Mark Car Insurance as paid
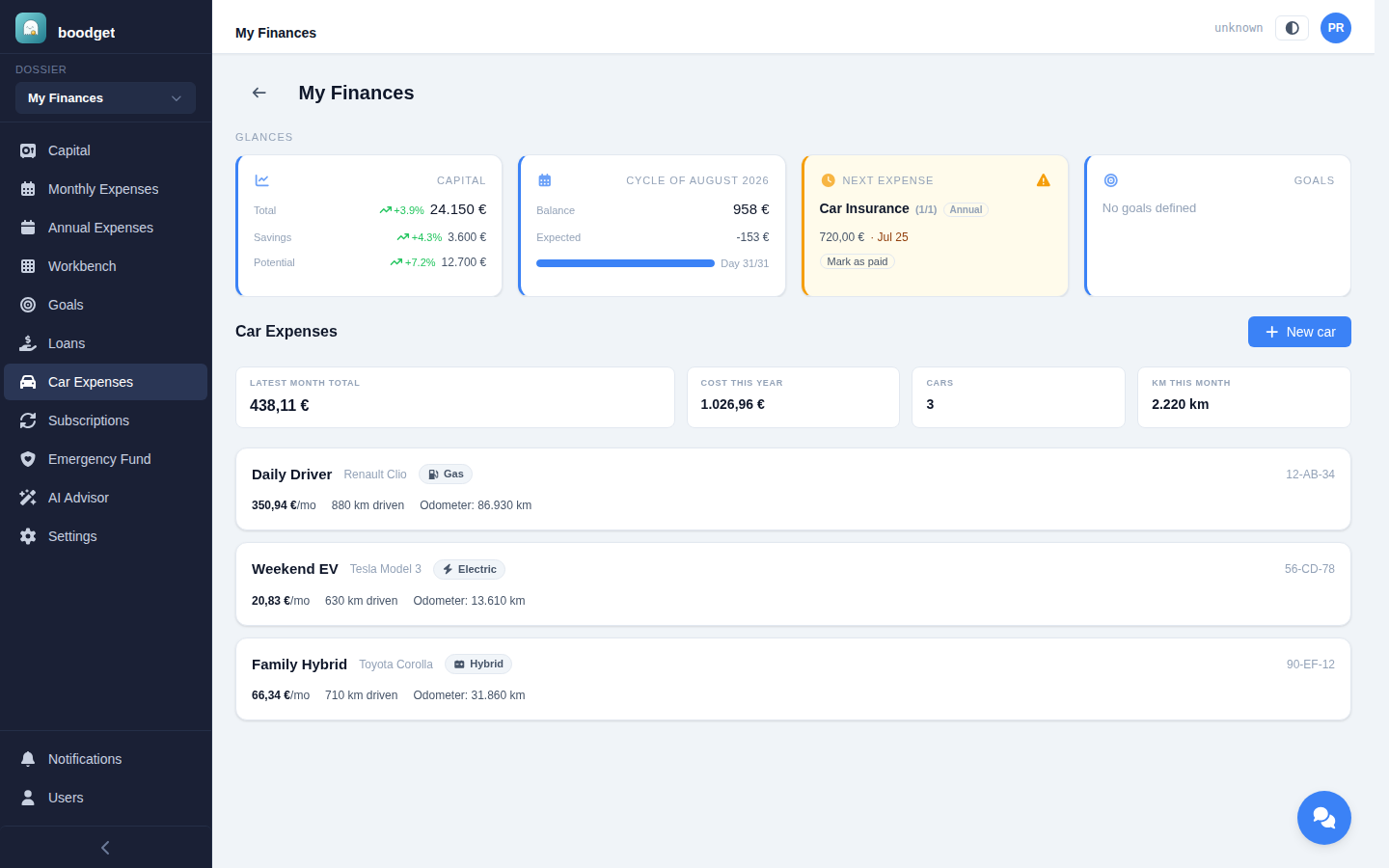Viewport: 1389px width, 868px height. point(858,261)
